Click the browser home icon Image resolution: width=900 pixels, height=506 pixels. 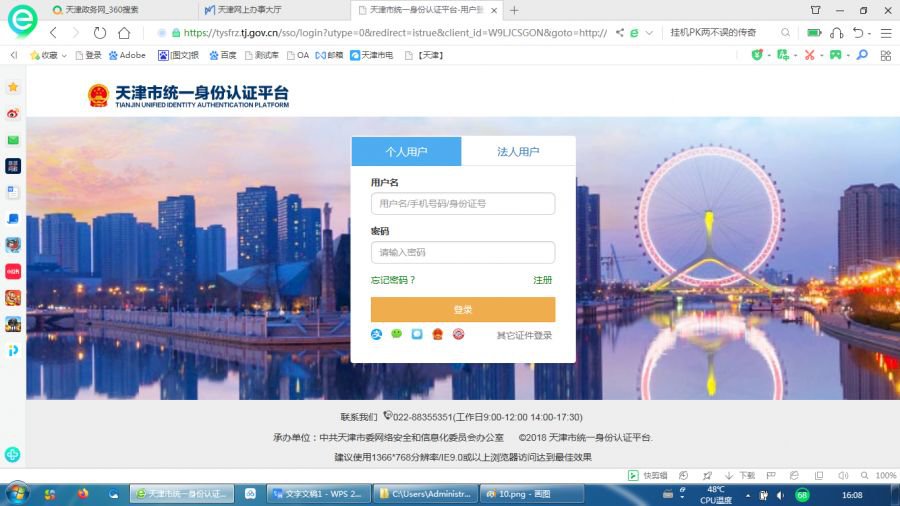[x=124, y=32]
